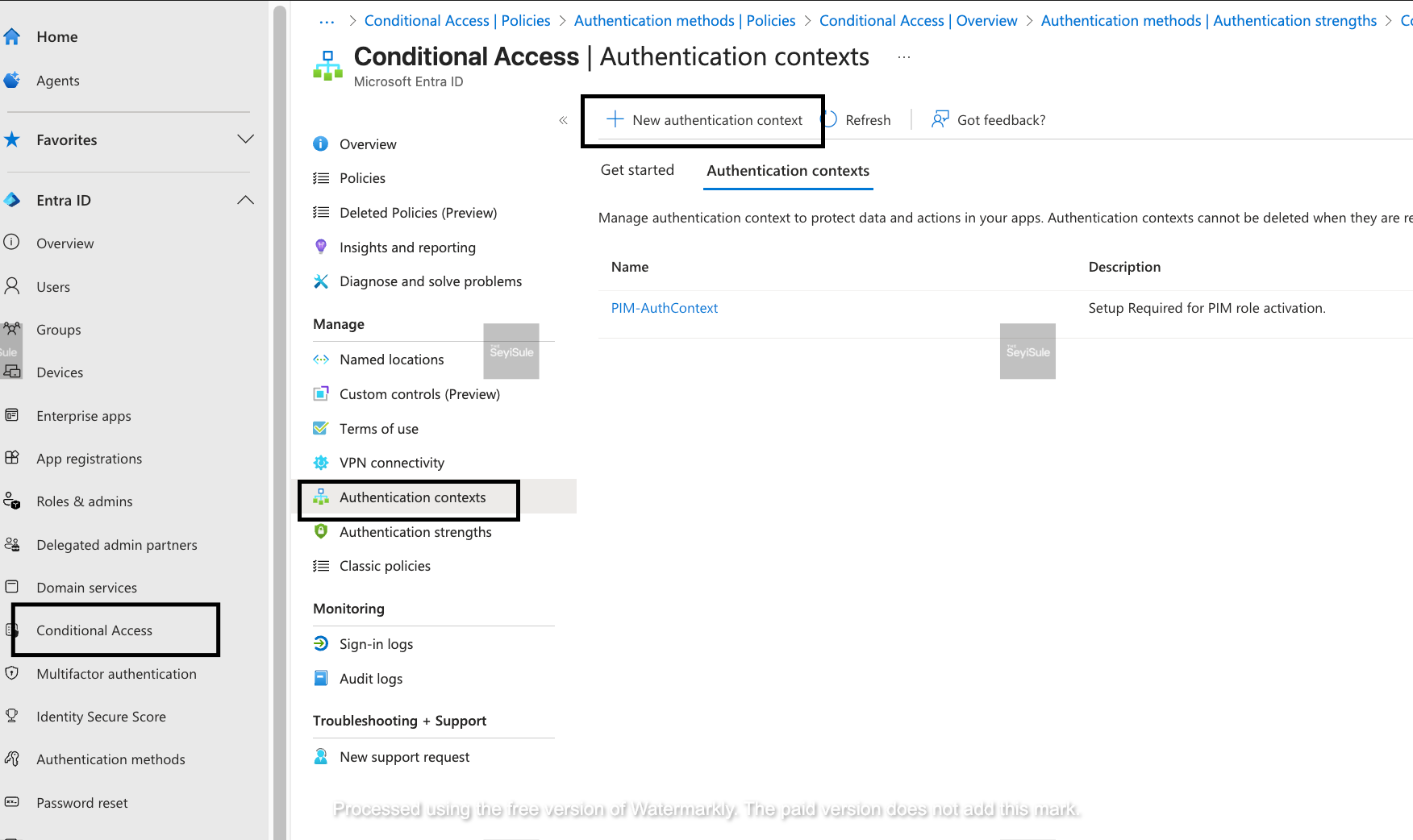
Task: Click the Delegated admin partners icon
Action: 11,544
